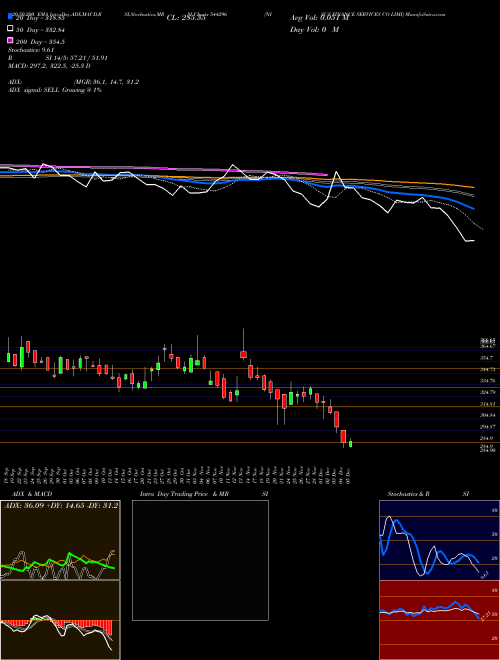Image resolution: width=500 pixels, height=660 pixels.
Task: Click the magenta 200 Day EMA legend swatch
Action: click(10, 40)
